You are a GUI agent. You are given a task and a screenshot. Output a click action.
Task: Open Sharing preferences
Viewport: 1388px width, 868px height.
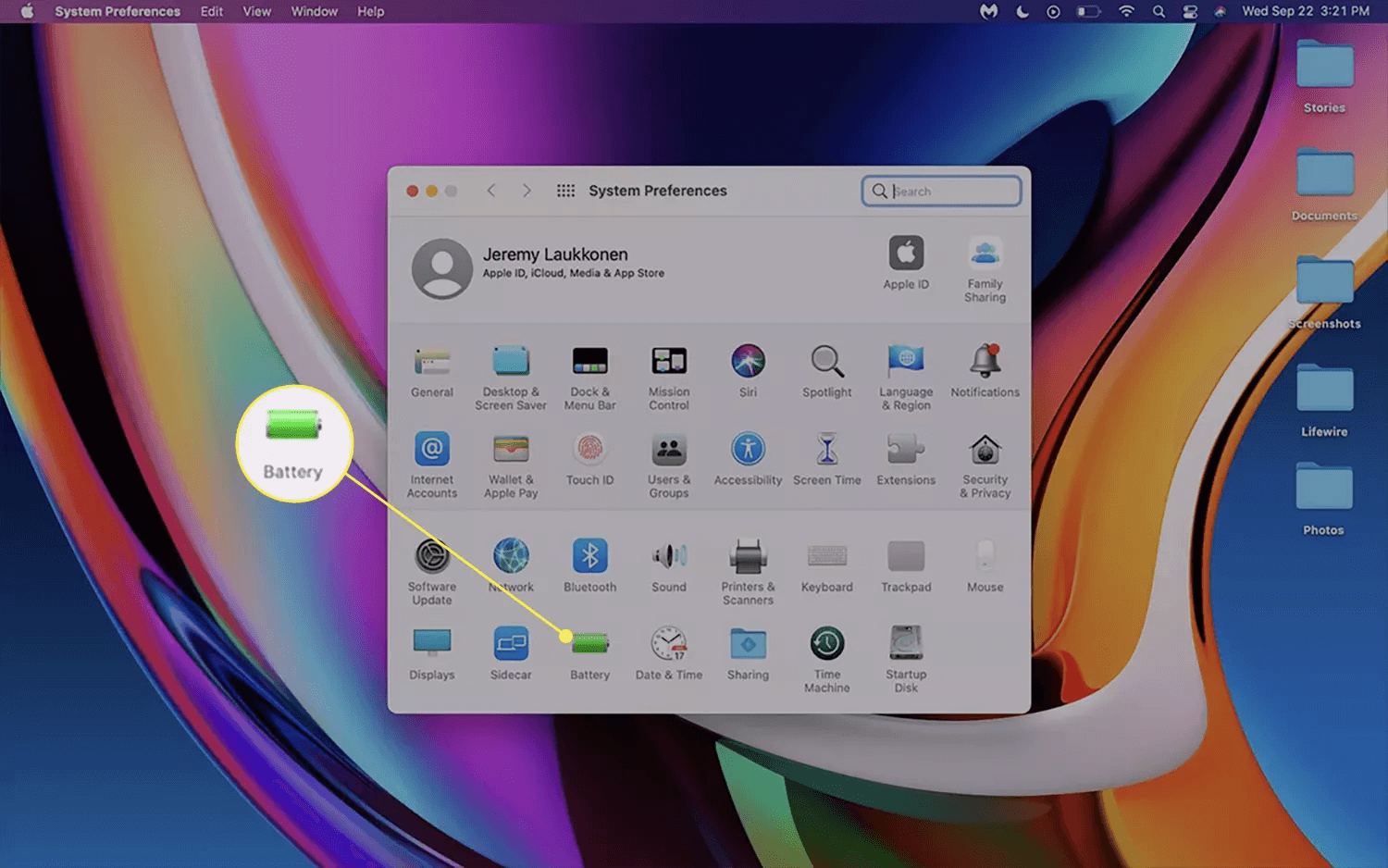pos(748,654)
